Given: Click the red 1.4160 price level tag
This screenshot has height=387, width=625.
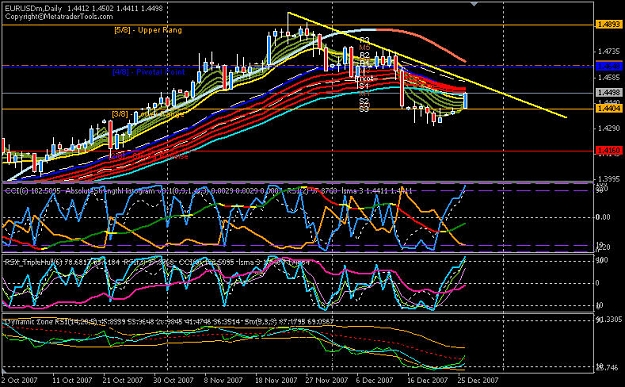Looking at the screenshot, I should pyautogui.click(x=609, y=151).
